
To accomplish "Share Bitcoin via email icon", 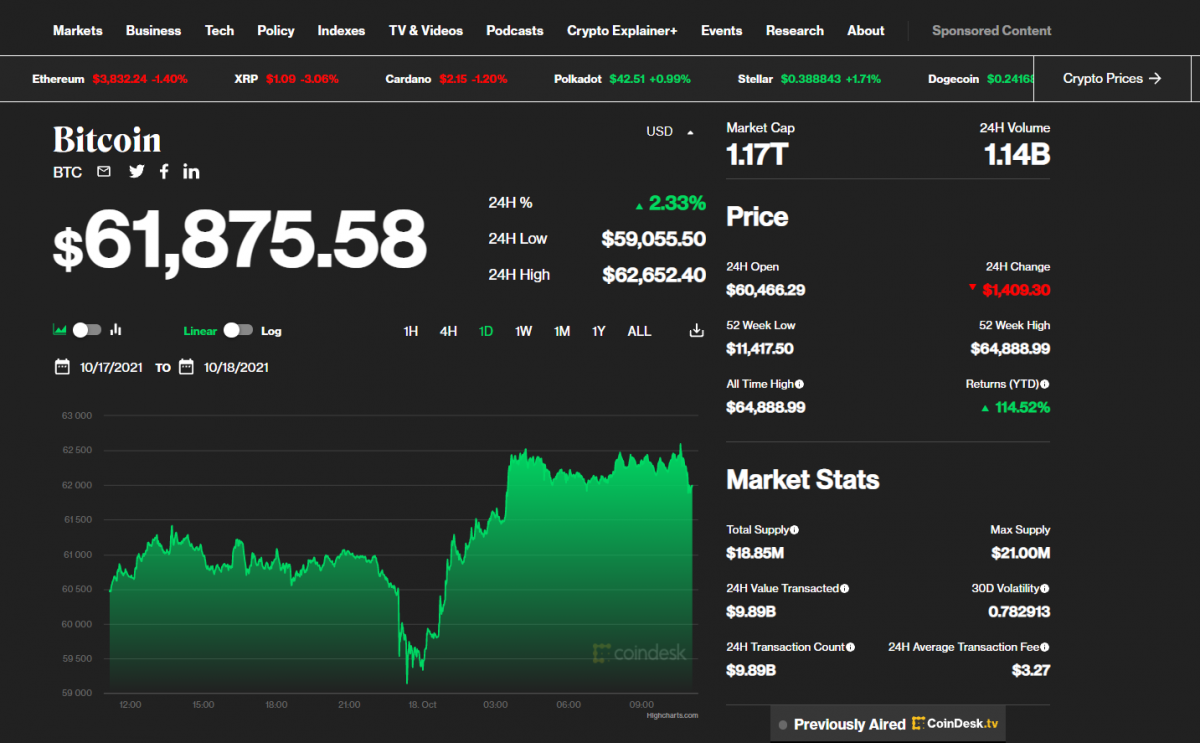I will point(104,172).
